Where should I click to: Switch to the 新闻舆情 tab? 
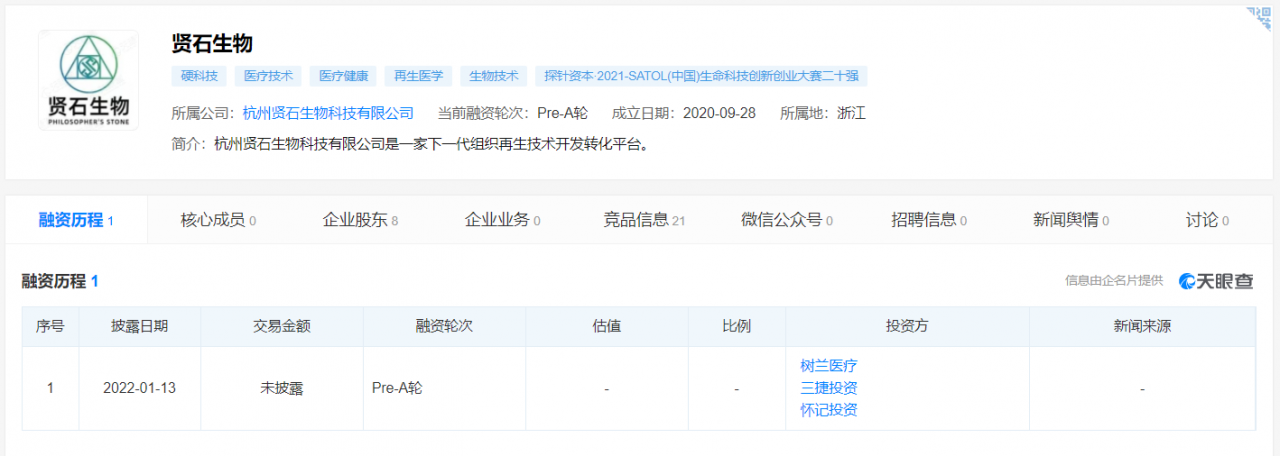coord(1071,220)
